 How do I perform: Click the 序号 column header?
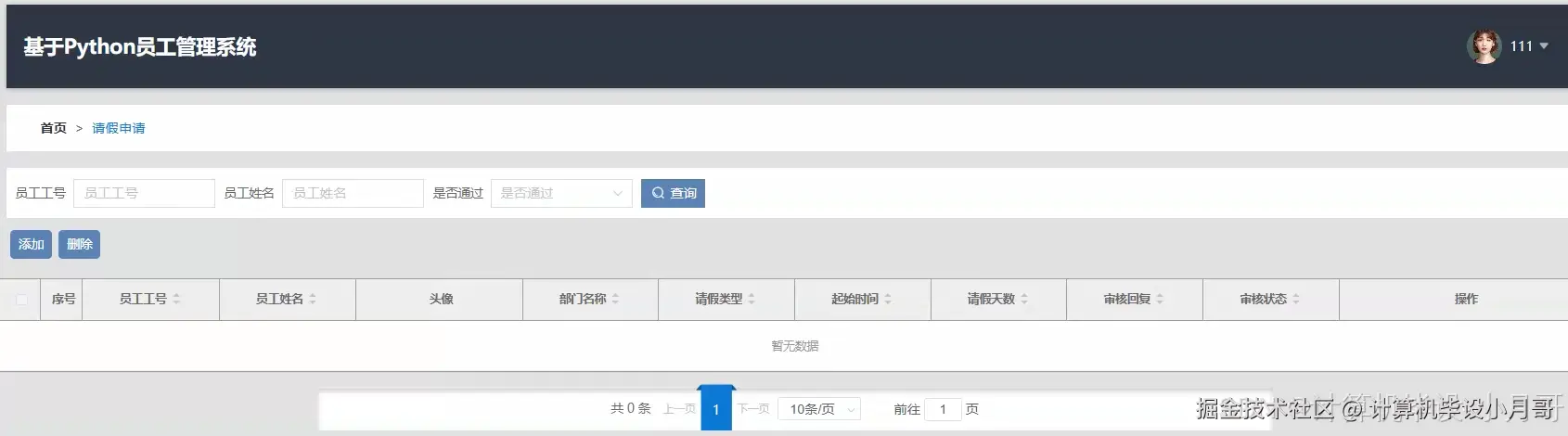click(63, 299)
